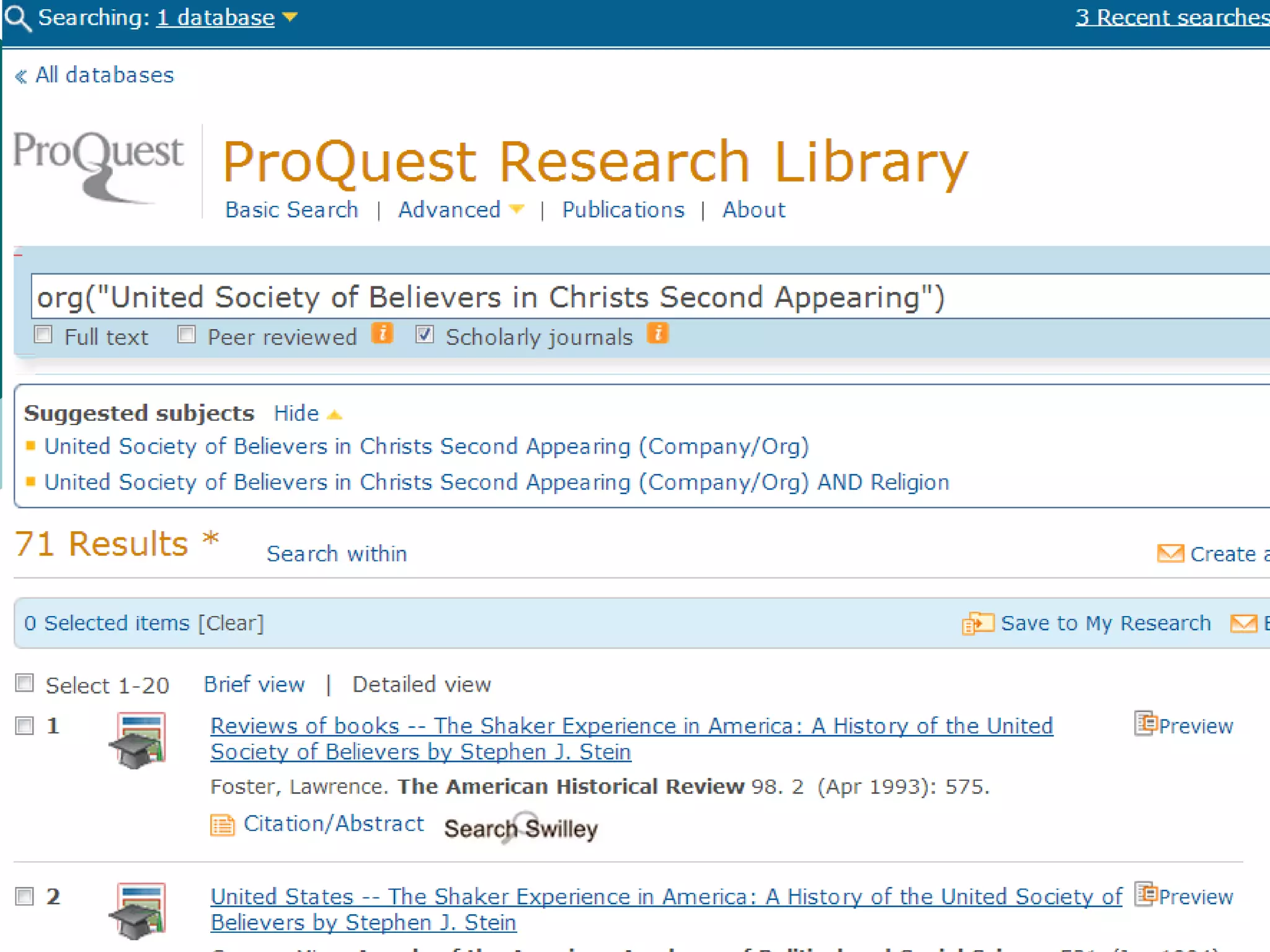Open the Advanced search dropdown
The height and width of the screenshot is (952, 1270).
click(x=516, y=210)
